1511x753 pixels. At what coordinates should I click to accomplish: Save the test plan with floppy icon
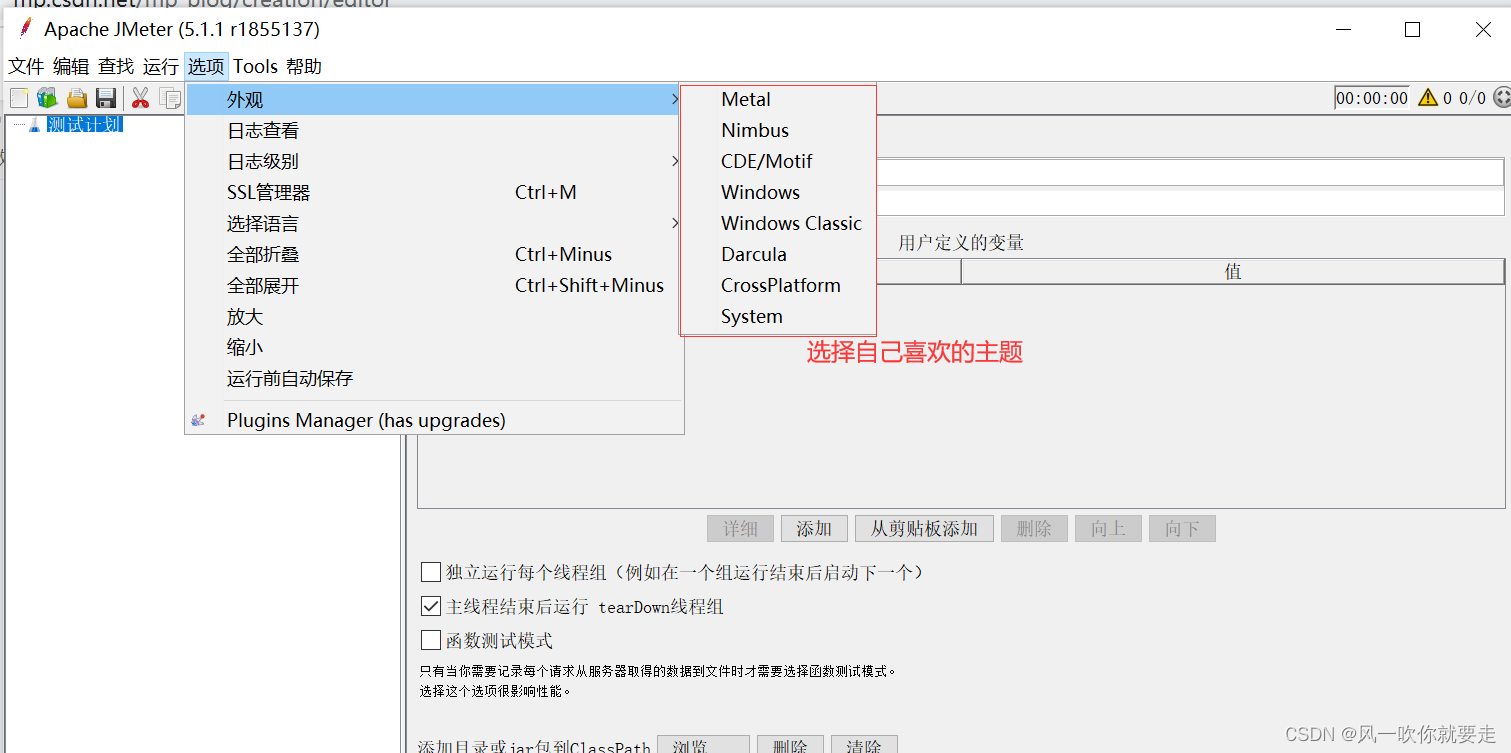106,98
